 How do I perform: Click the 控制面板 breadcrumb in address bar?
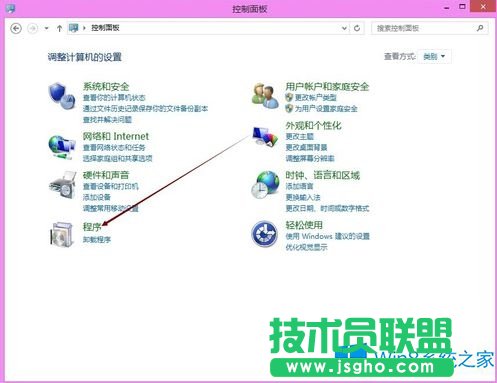105,28
